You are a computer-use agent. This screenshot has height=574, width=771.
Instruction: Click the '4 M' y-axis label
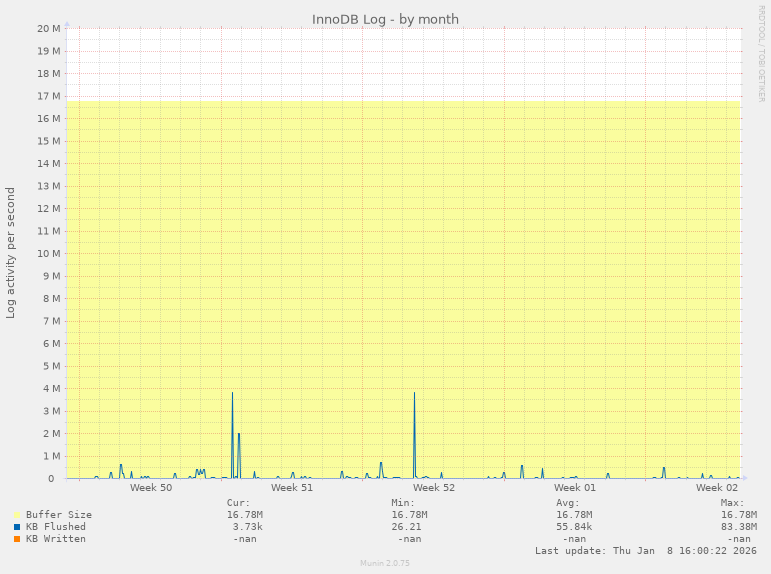point(52,389)
